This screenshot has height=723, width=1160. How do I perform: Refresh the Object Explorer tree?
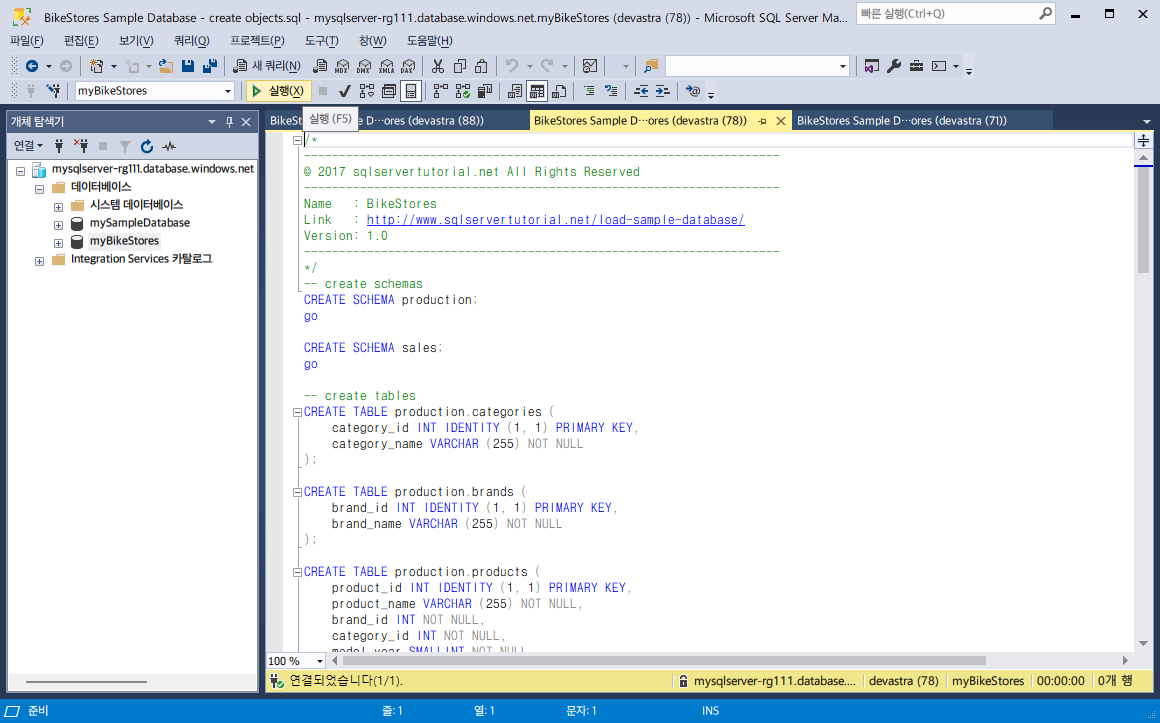pos(146,146)
